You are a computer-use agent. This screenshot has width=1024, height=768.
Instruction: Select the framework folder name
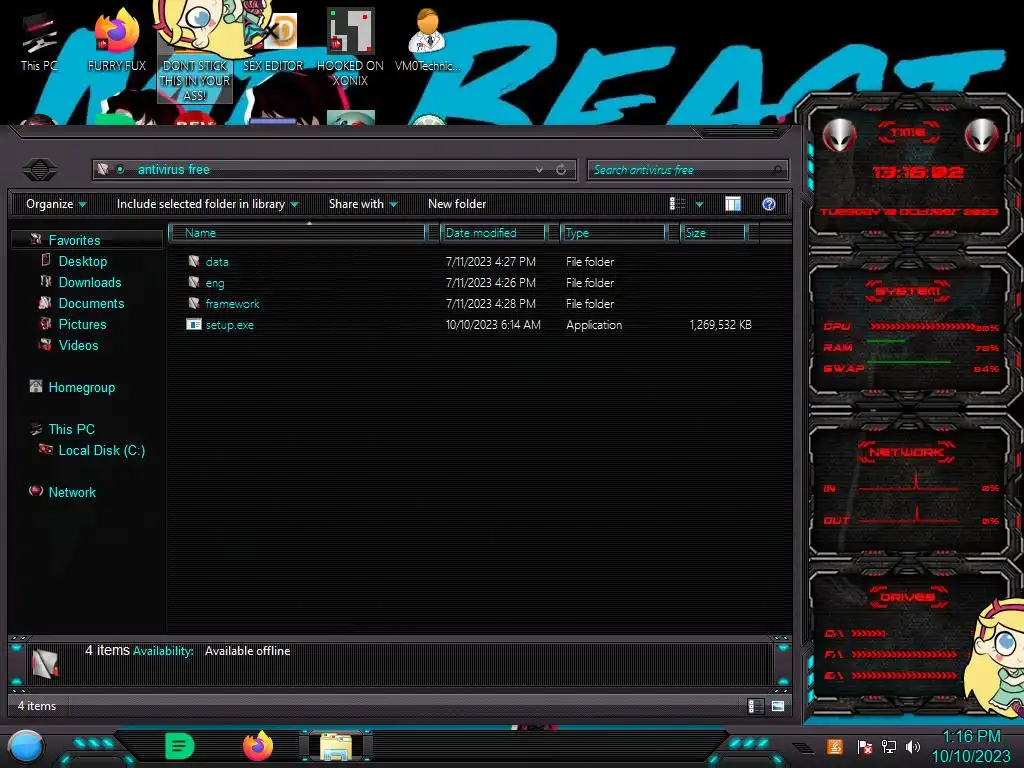[x=232, y=304]
